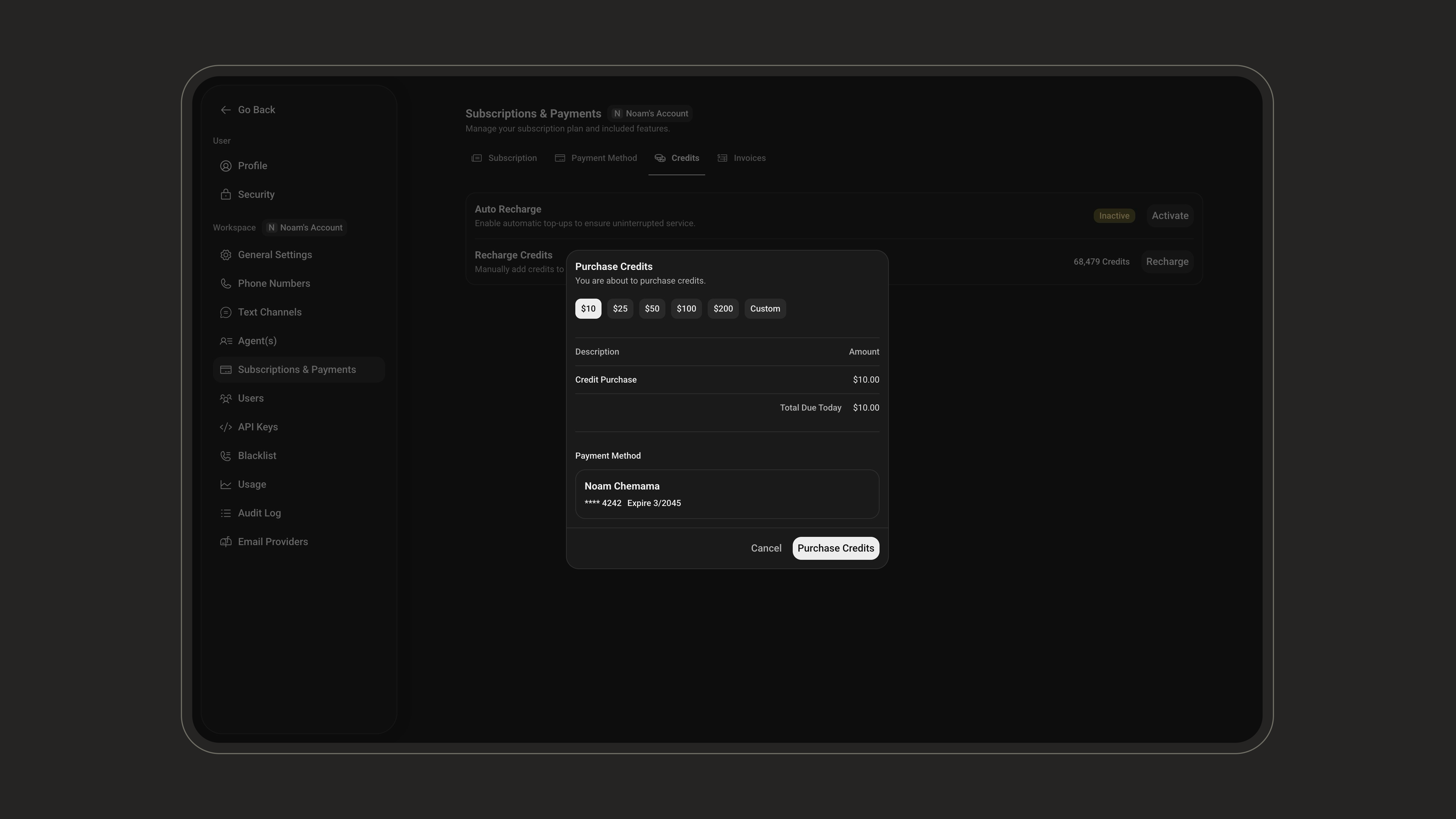The image size is (1456, 819).
Task: Click the Noam's Account workspace badge in sidebar
Action: pos(304,228)
